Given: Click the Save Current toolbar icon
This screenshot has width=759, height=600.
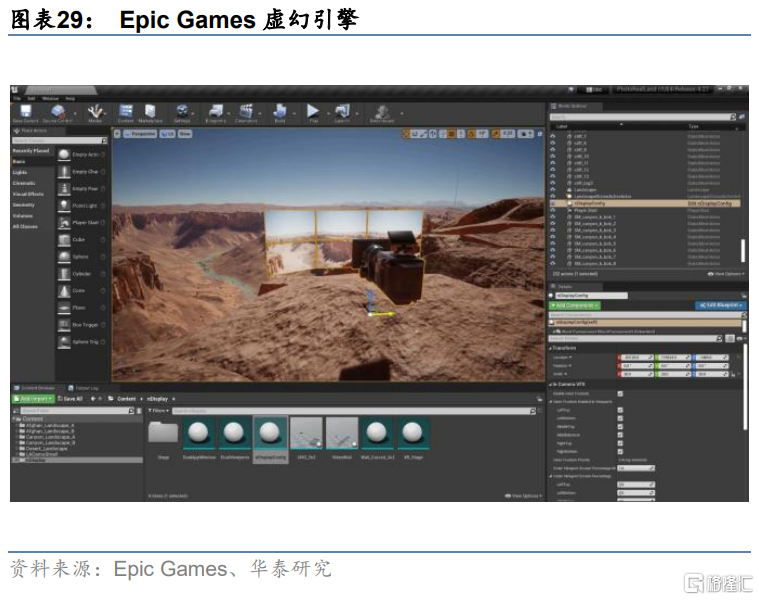Looking at the screenshot, I should click(x=26, y=112).
